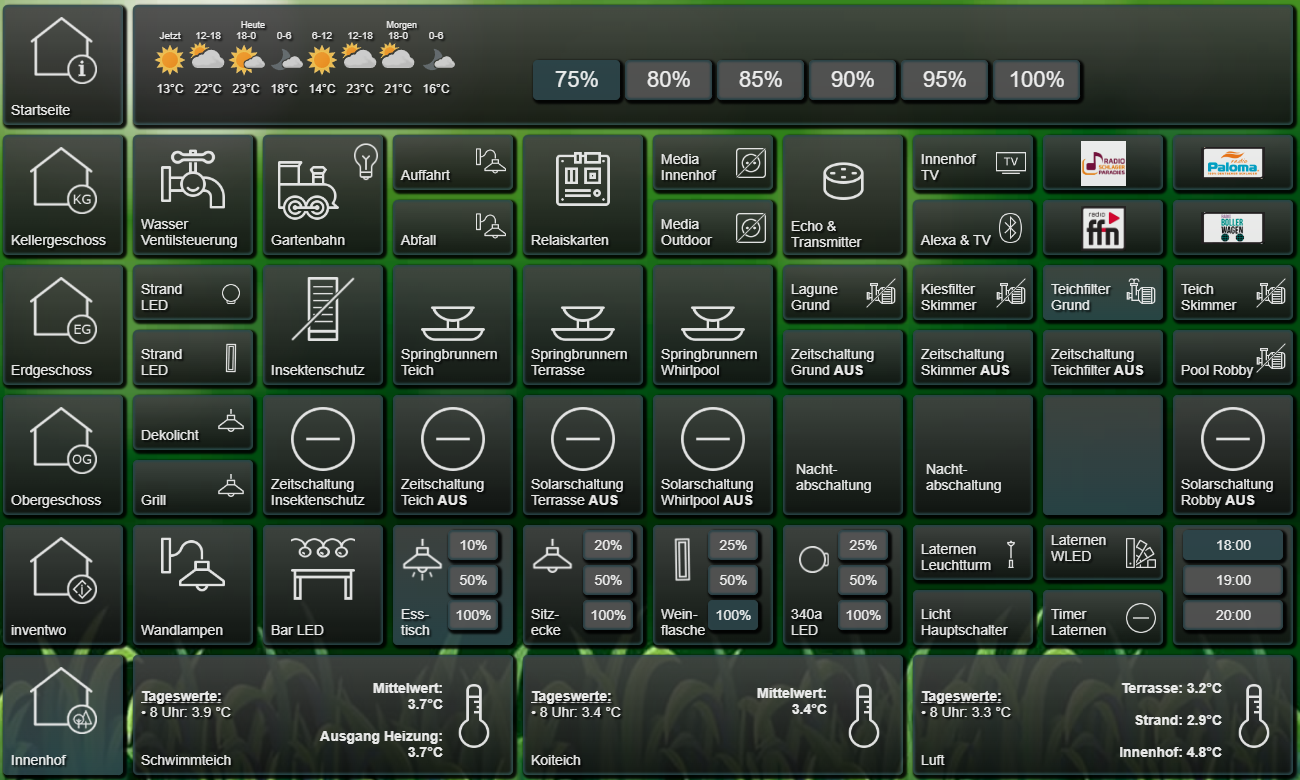Screen dimensions: 1300x780
Task: Open the Wasser Ventilsteuerung faucet tile
Action: pyautogui.click(x=193, y=196)
